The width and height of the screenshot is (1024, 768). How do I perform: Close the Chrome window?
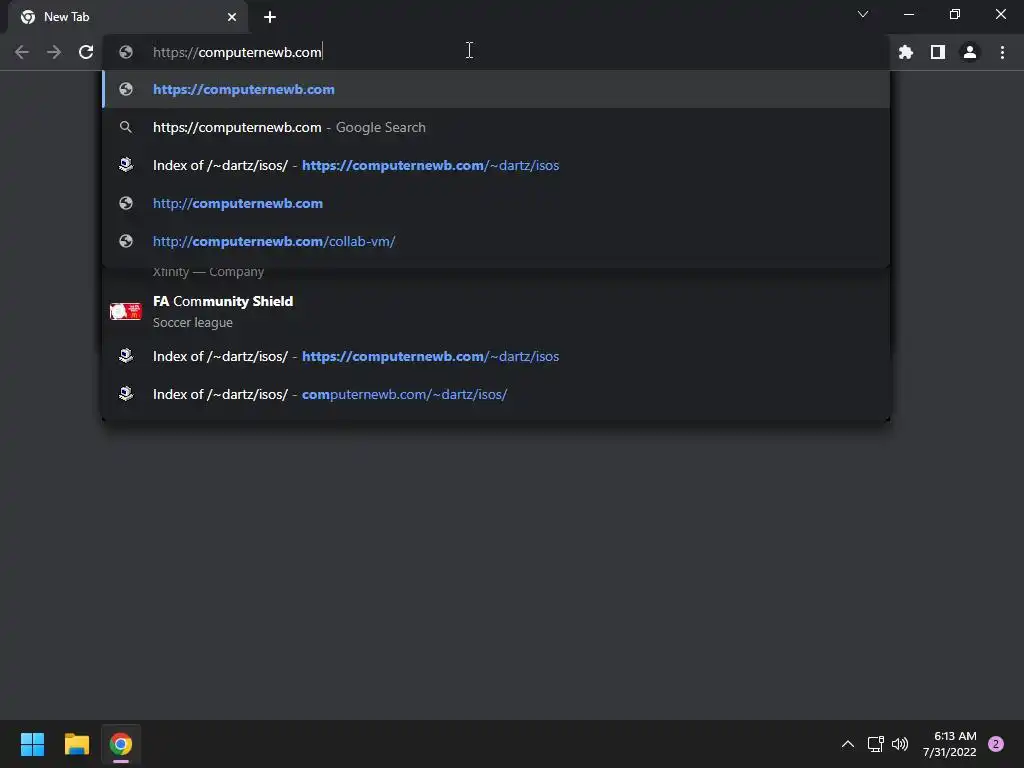[1000, 14]
